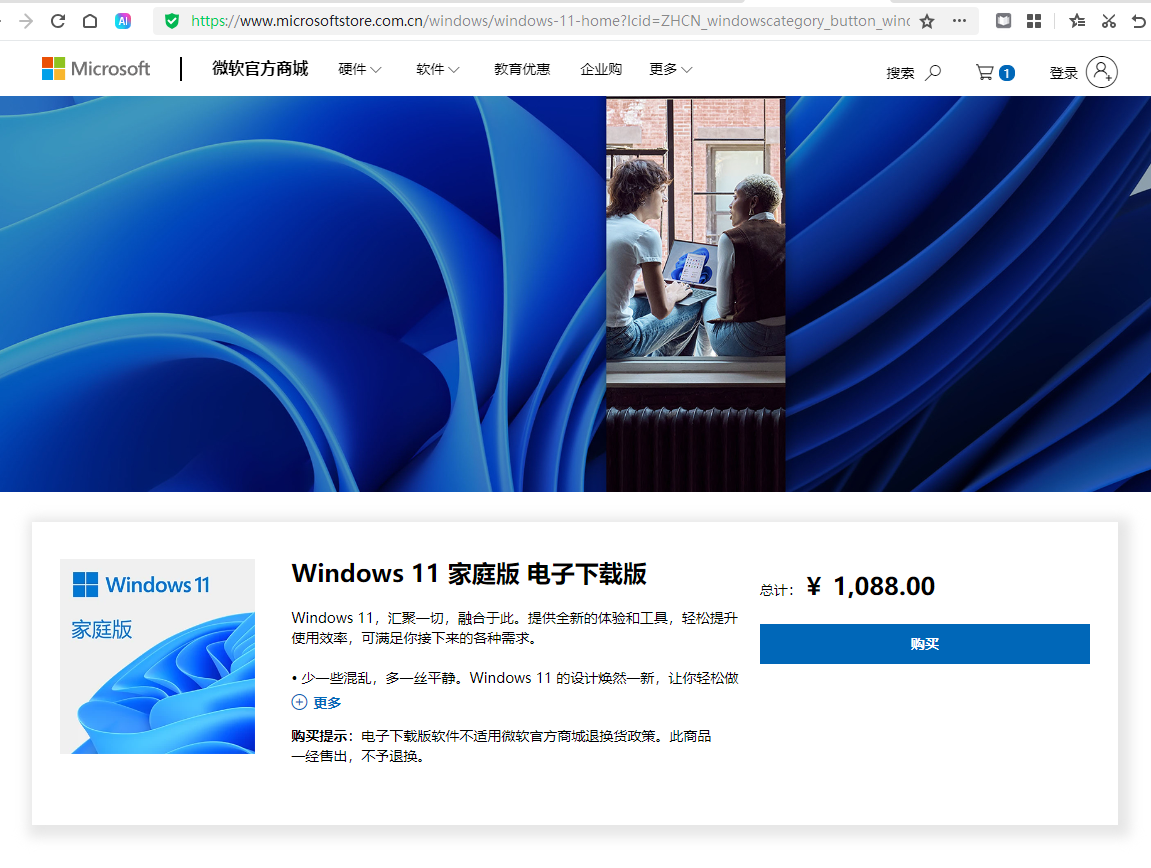Image resolution: width=1151 pixels, height=868 pixels.
Task: Open the shopping cart icon
Action: [984, 72]
